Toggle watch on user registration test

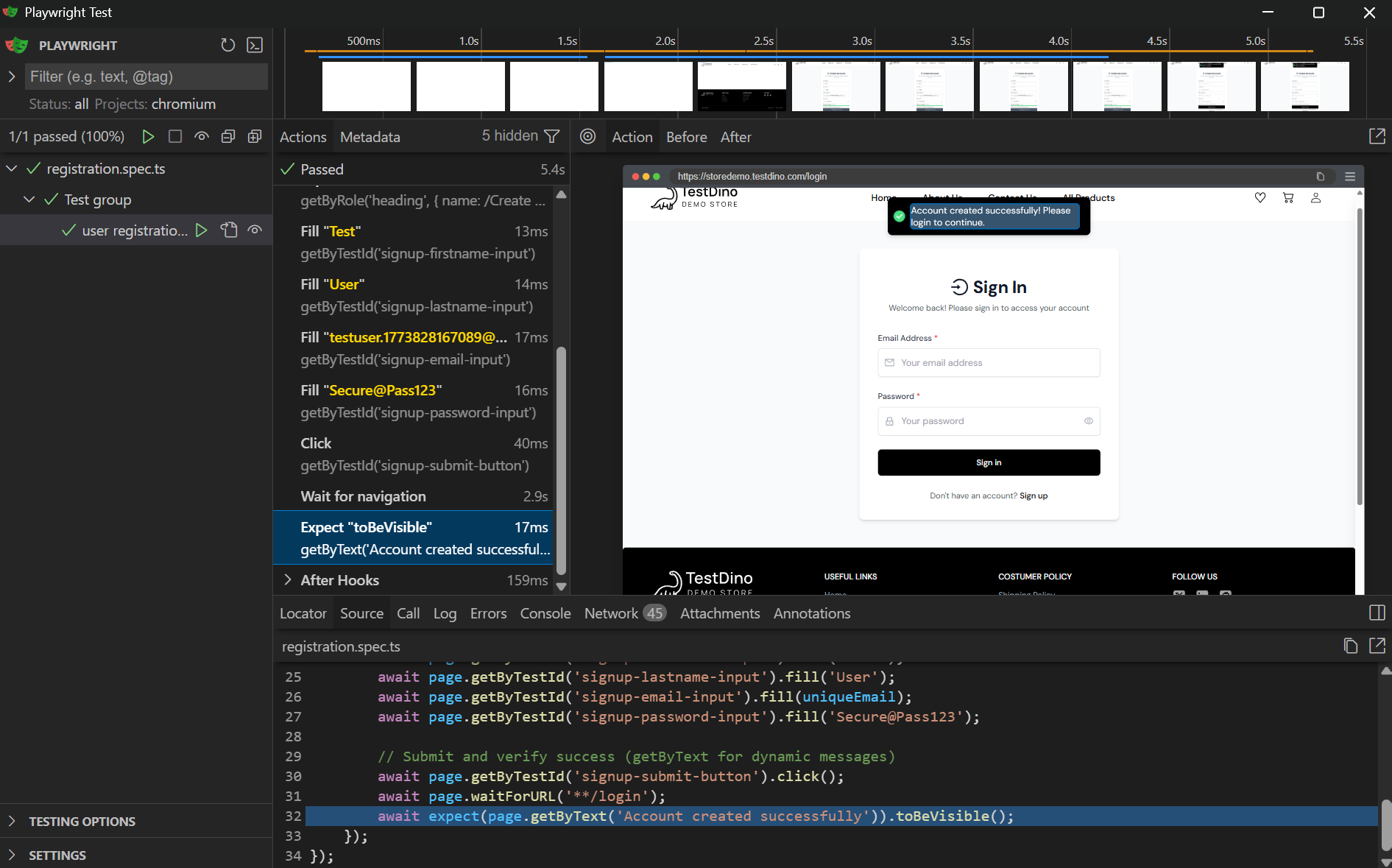coord(255,230)
